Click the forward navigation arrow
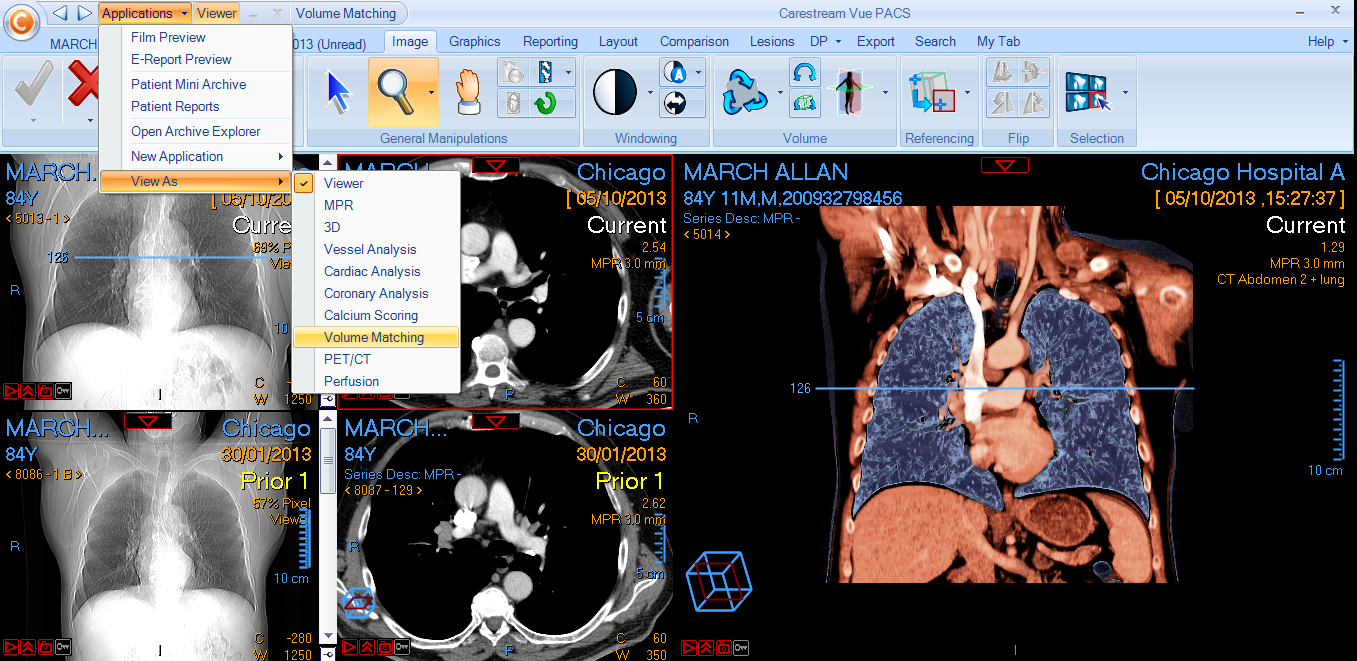 tap(84, 13)
